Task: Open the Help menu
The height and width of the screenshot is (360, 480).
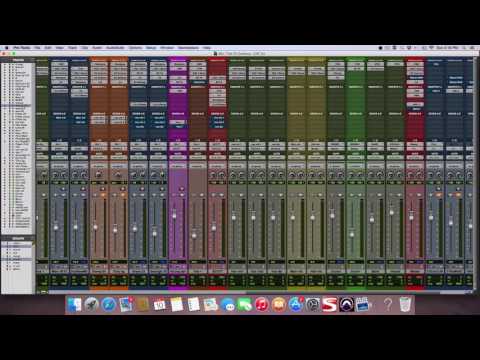Action: coord(207,48)
